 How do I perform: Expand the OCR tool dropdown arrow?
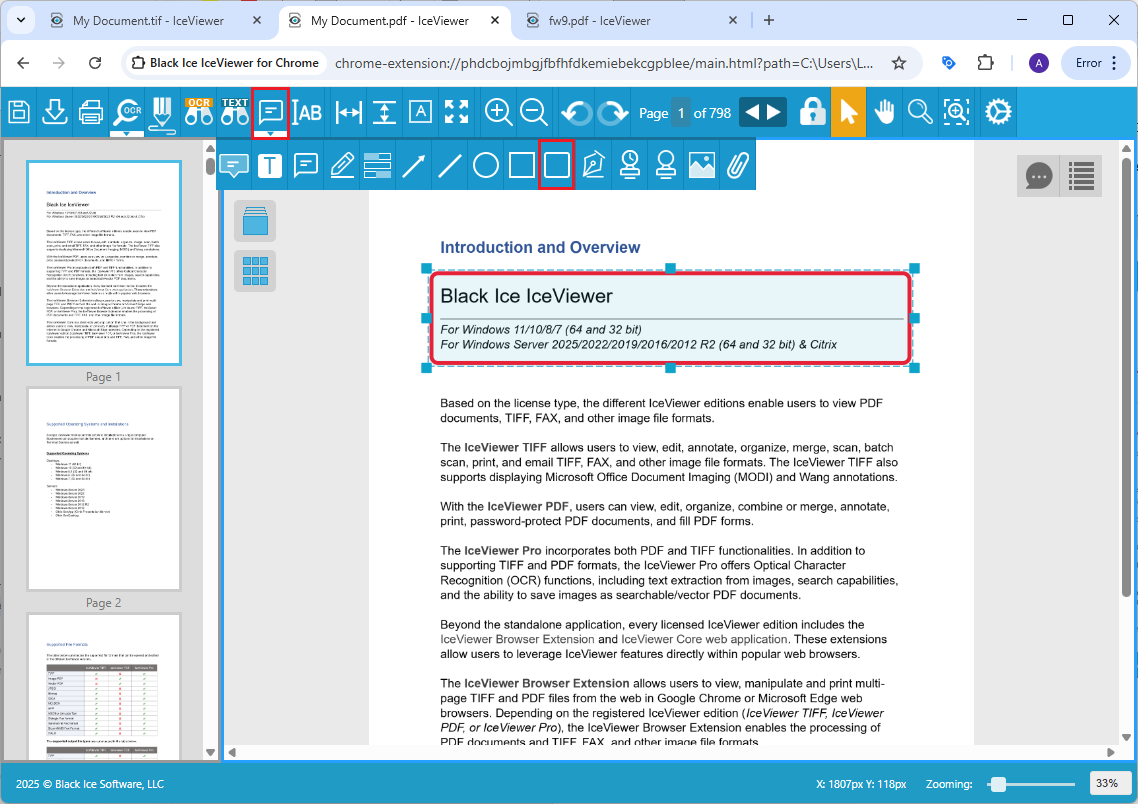[x=127, y=134]
